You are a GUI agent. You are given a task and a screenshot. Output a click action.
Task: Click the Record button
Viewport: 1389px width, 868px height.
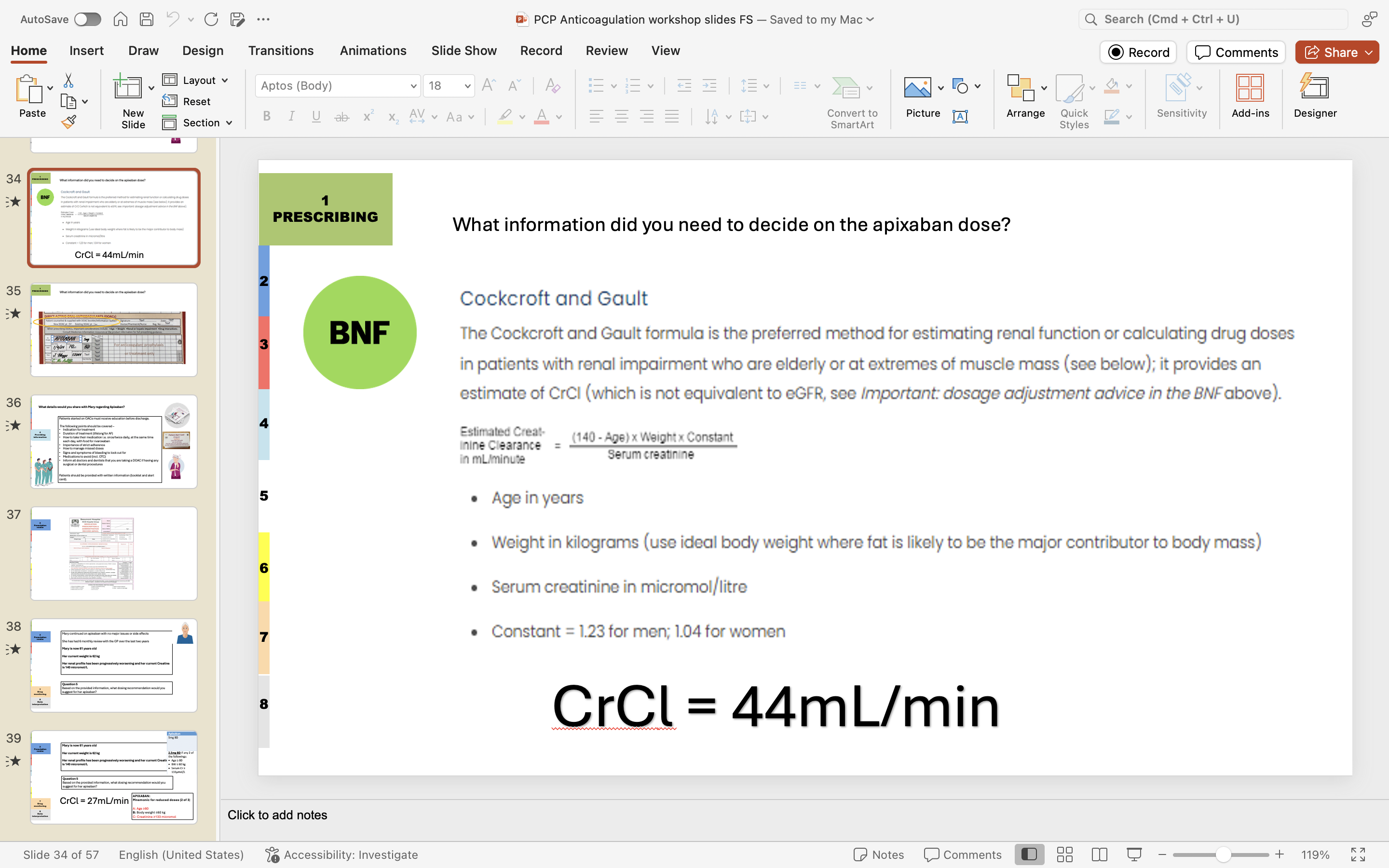1138,52
